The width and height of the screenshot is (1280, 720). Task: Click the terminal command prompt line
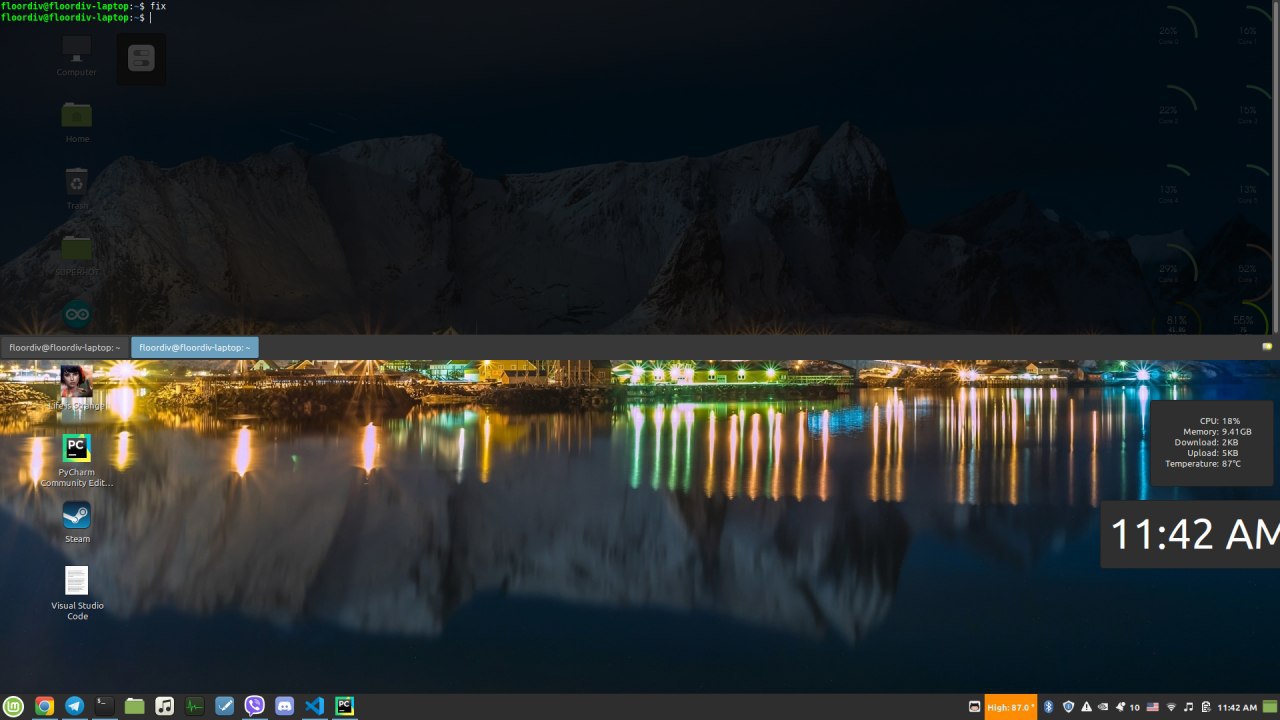click(76, 18)
